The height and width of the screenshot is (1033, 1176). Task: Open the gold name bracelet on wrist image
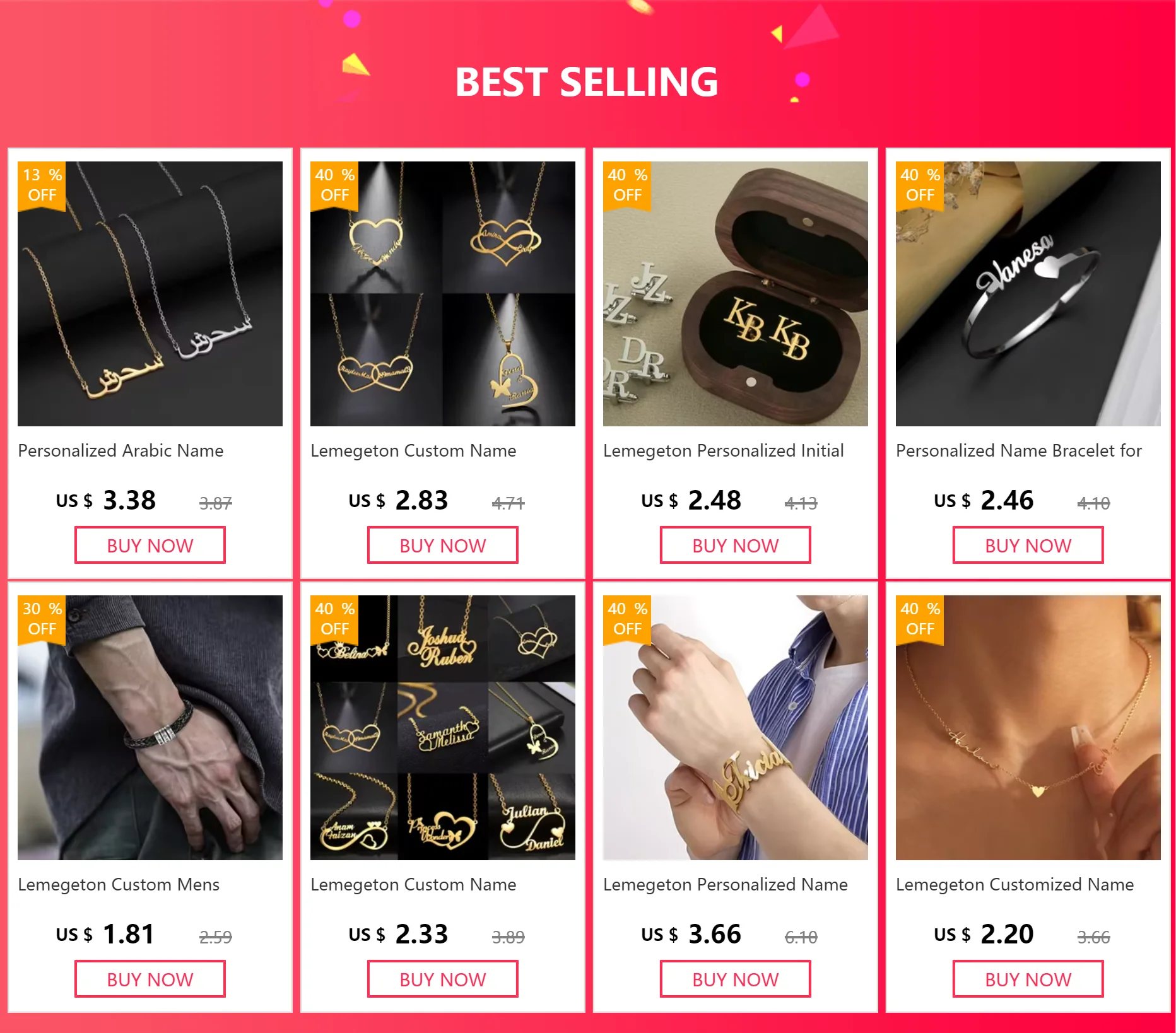tap(736, 728)
